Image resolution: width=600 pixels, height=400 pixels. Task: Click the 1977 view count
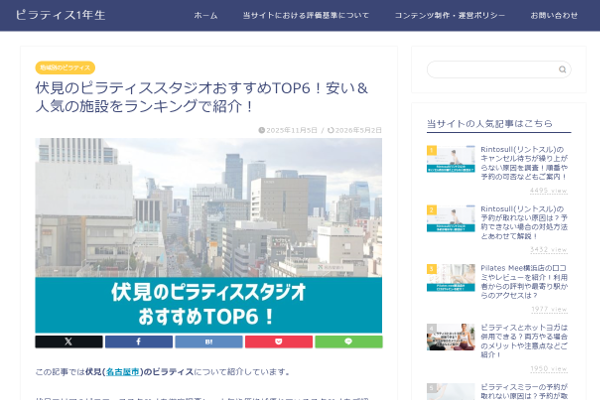[549, 309]
